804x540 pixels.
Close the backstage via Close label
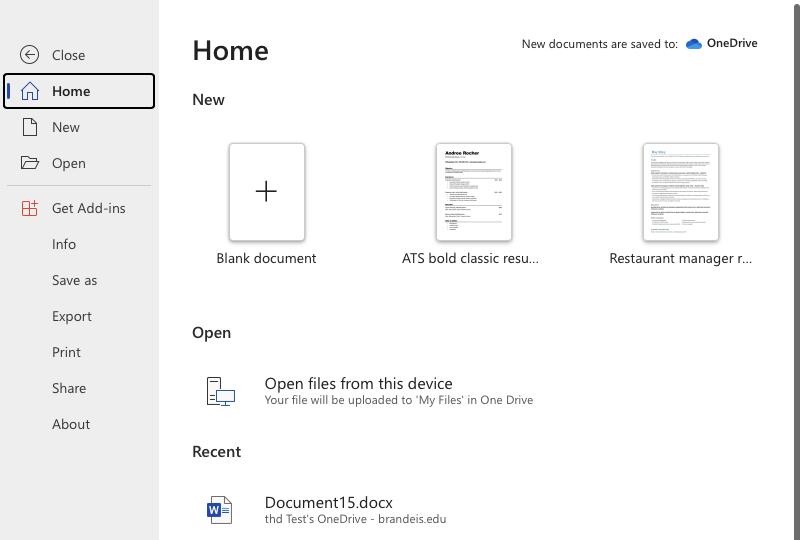(x=69, y=55)
